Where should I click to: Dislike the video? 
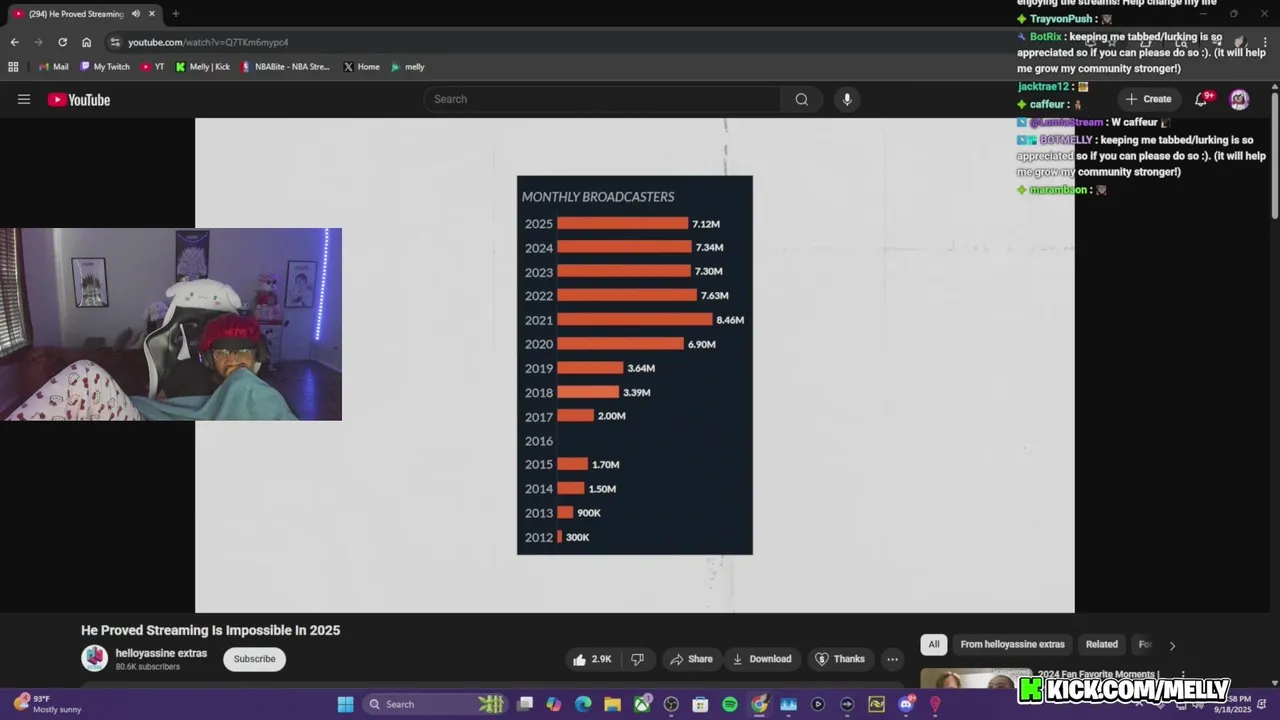tap(637, 659)
